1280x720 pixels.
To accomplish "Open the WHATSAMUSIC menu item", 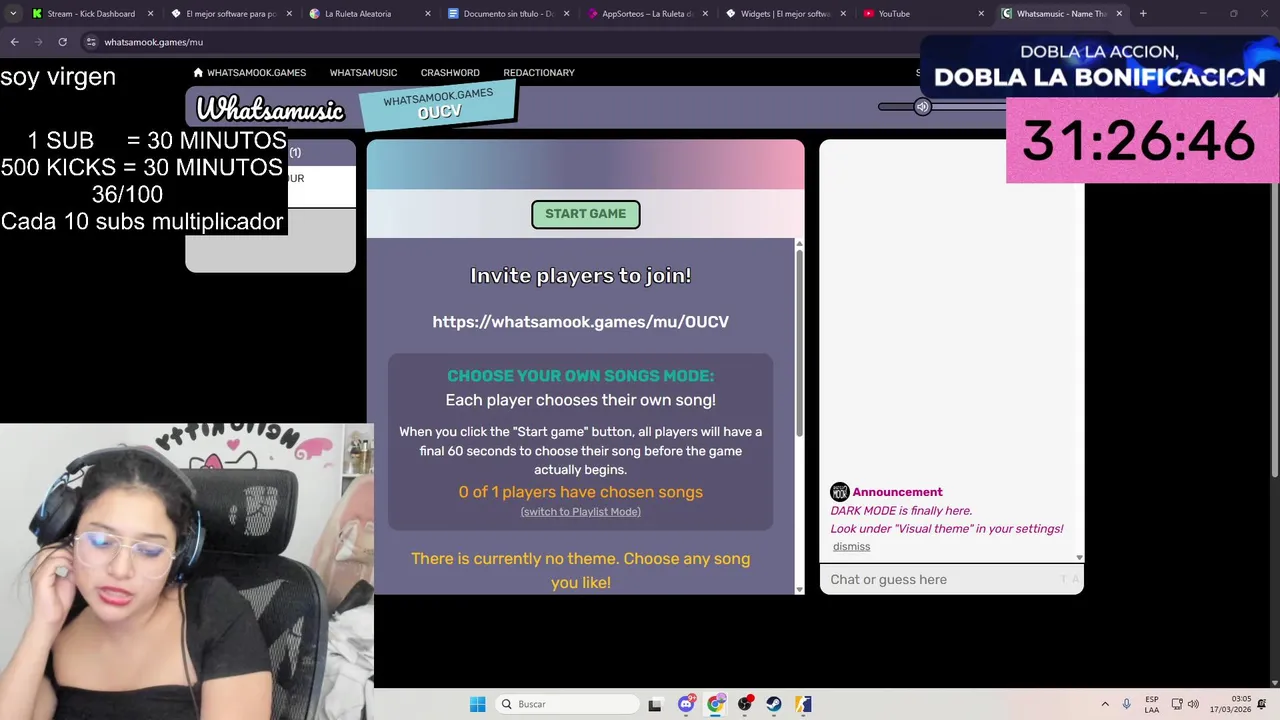I will pos(363,73).
